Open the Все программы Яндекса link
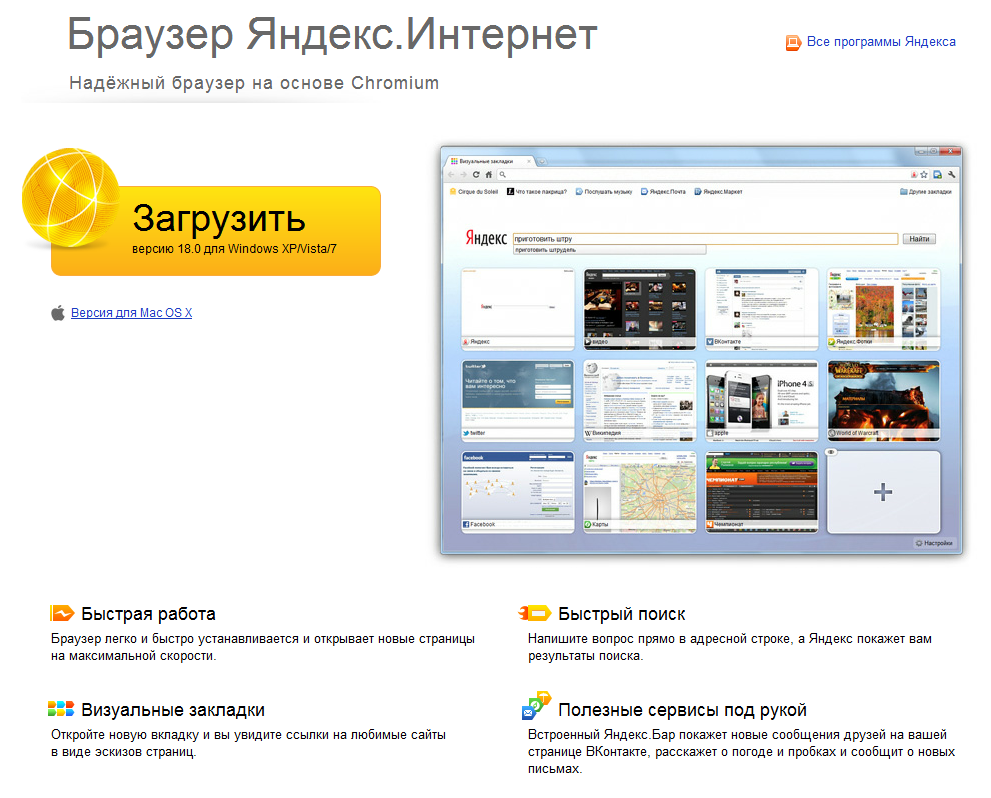 coord(881,42)
